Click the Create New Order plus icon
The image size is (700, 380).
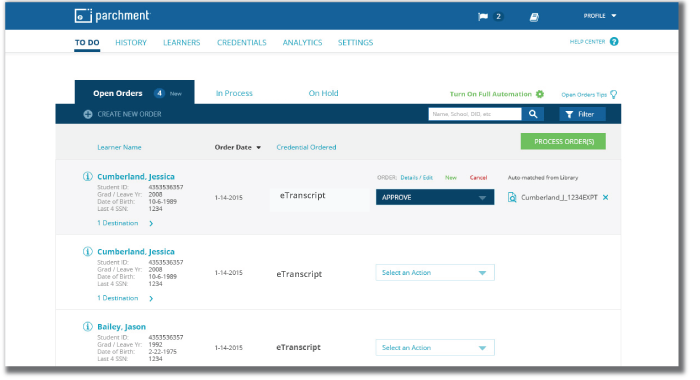[88, 114]
